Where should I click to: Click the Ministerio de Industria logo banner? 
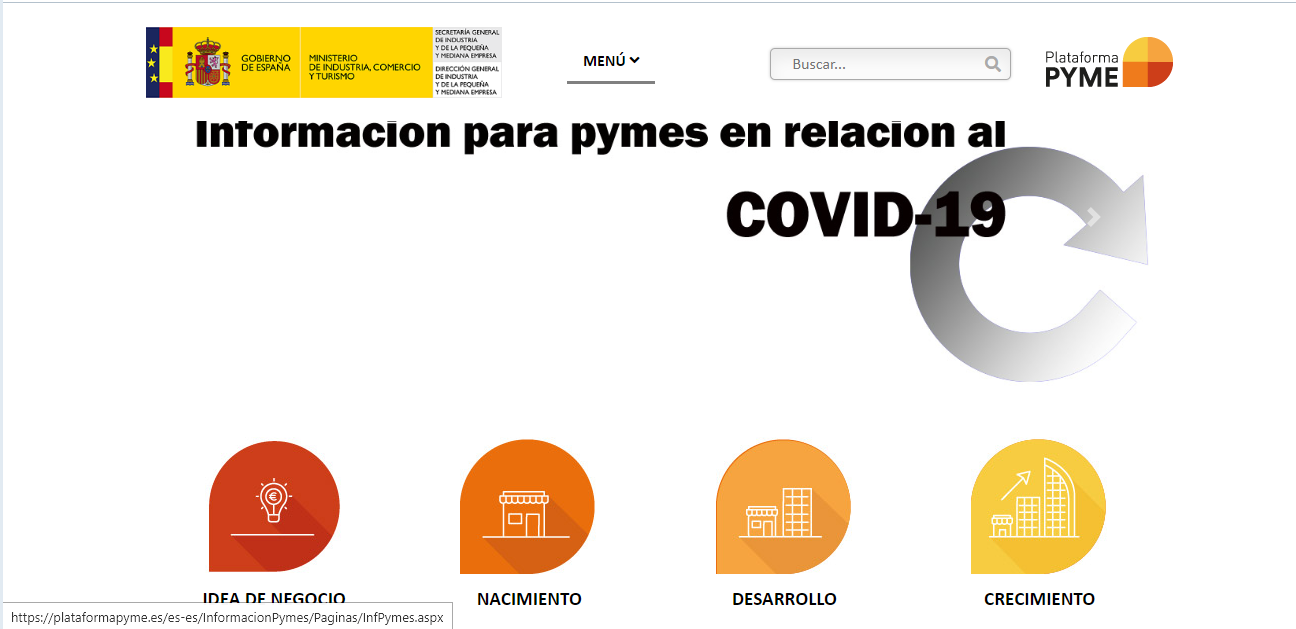365,62
